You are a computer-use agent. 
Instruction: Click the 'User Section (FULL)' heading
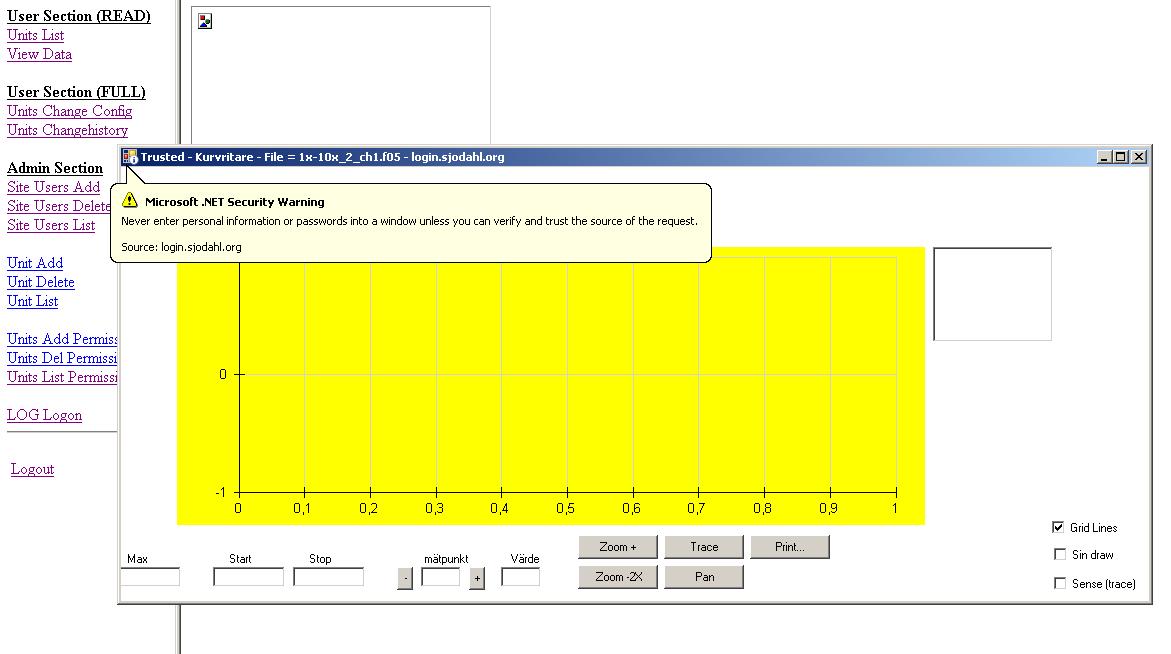[x=76, y=92]
